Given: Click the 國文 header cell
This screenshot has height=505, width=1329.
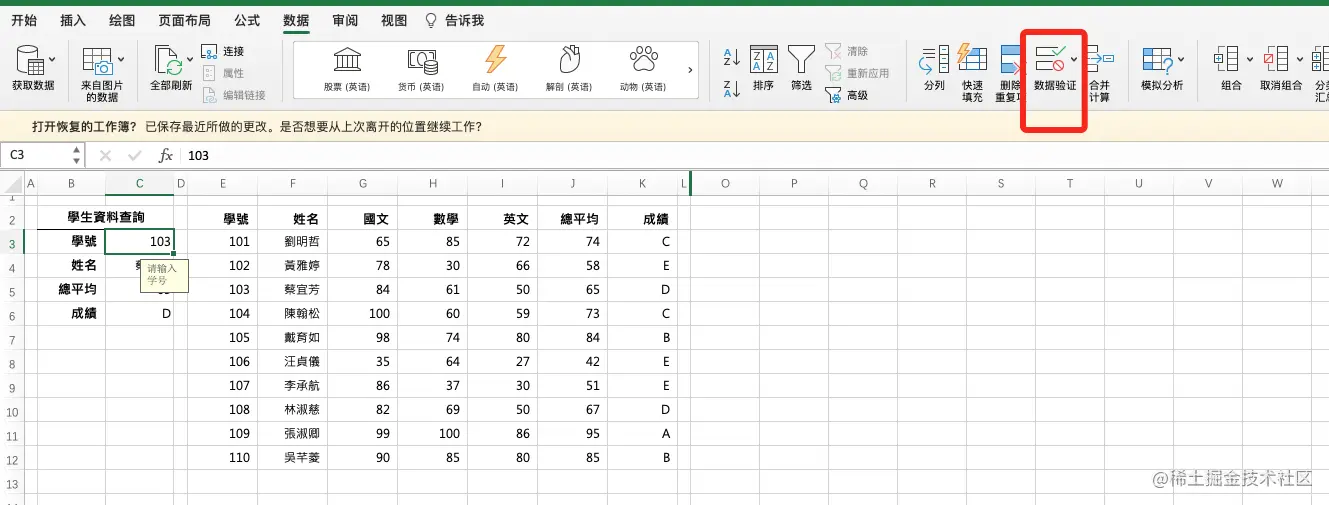Looking at the screenshot, I should [362, 218].
